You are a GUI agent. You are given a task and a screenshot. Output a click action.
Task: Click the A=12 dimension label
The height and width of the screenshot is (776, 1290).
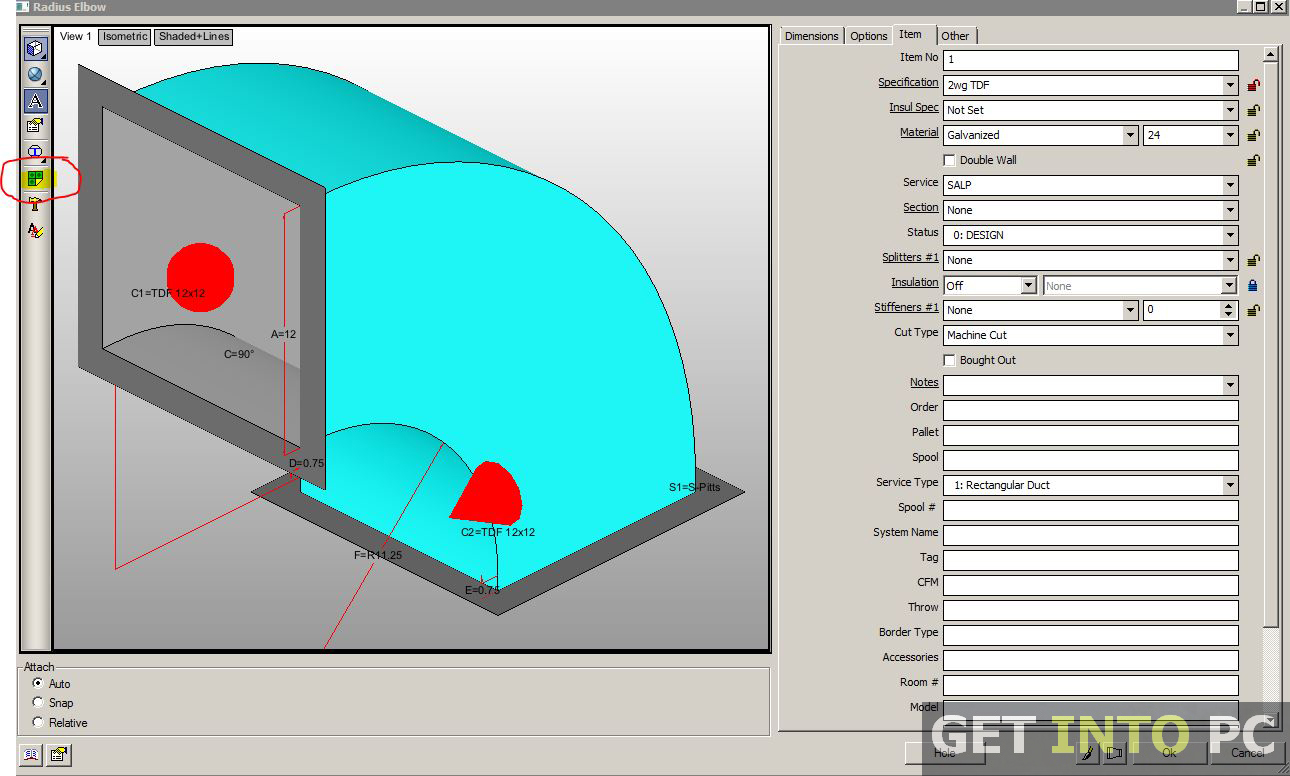(x=284, y=334)
